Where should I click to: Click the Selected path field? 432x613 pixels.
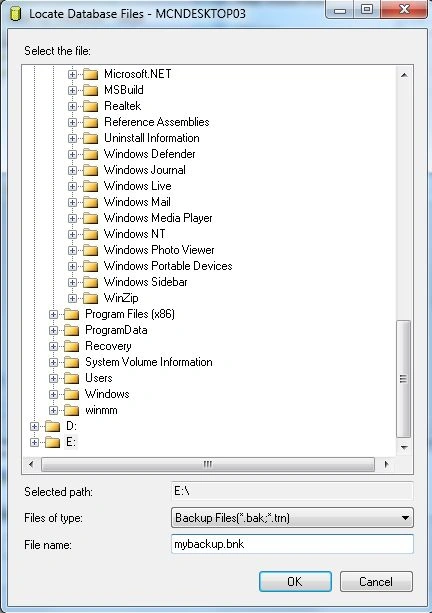pos(292,491)
